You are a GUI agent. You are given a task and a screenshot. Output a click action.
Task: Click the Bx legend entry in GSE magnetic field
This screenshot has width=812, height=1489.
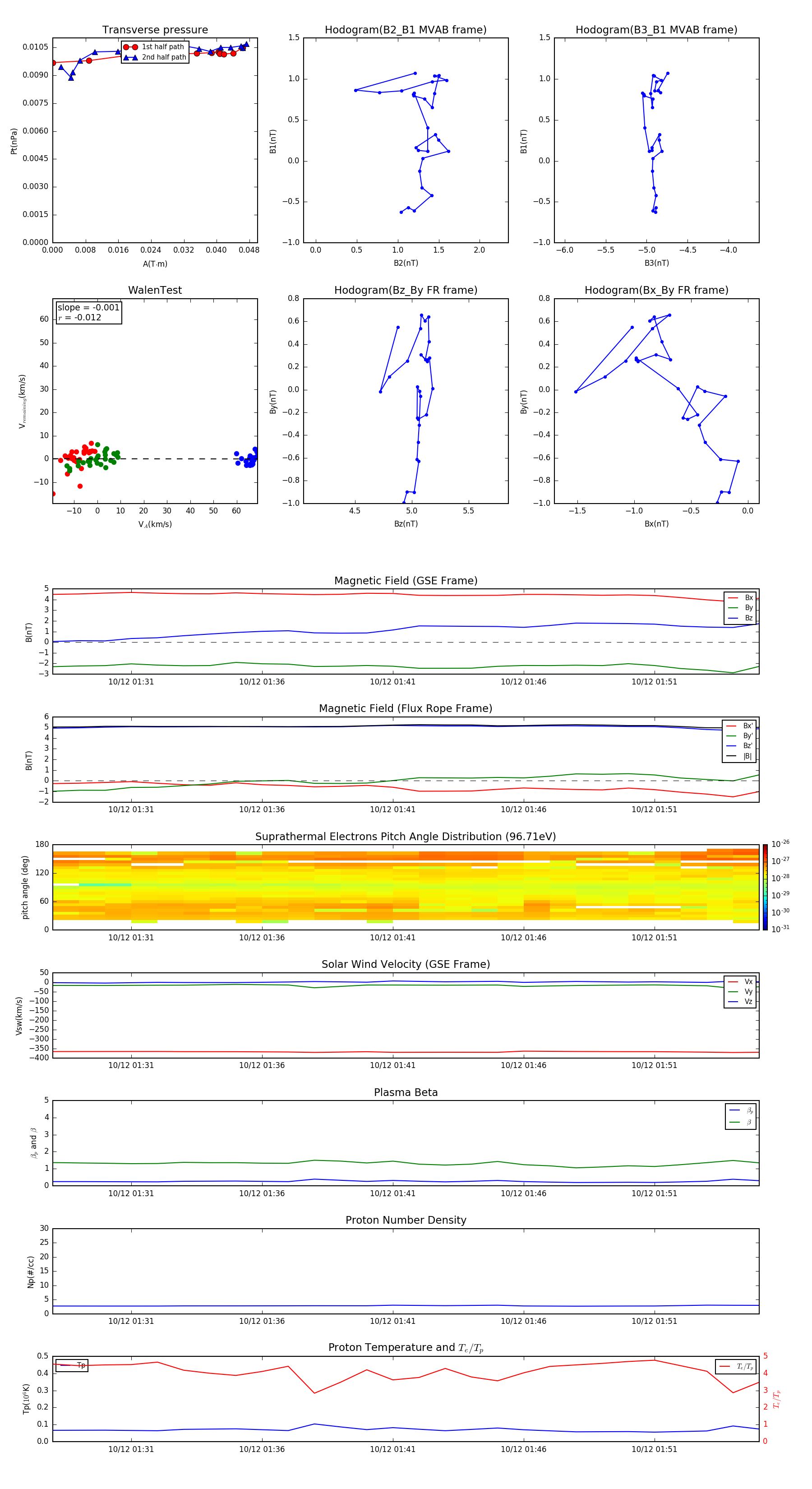point(740,598)
